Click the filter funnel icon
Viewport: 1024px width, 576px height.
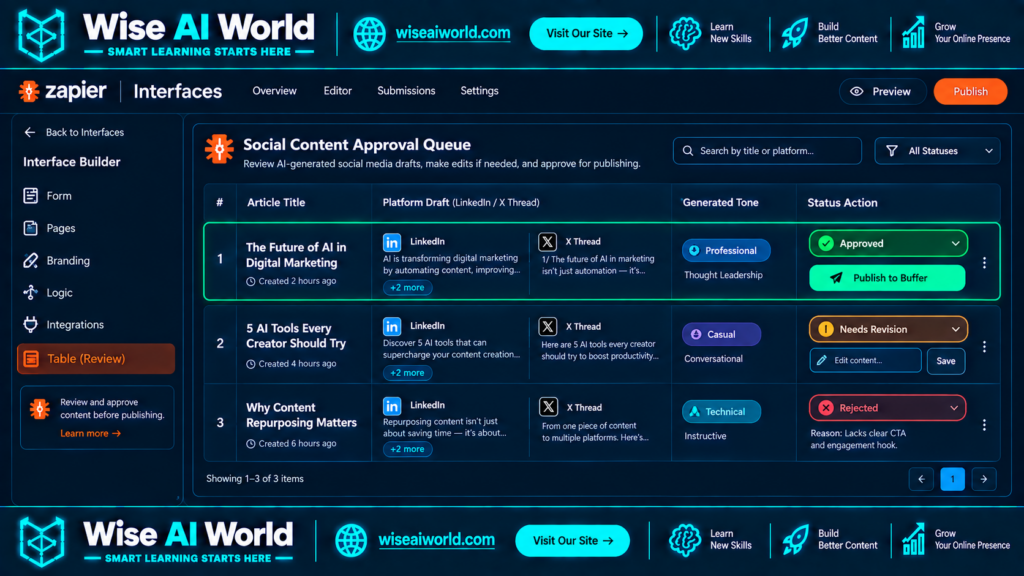891,151
